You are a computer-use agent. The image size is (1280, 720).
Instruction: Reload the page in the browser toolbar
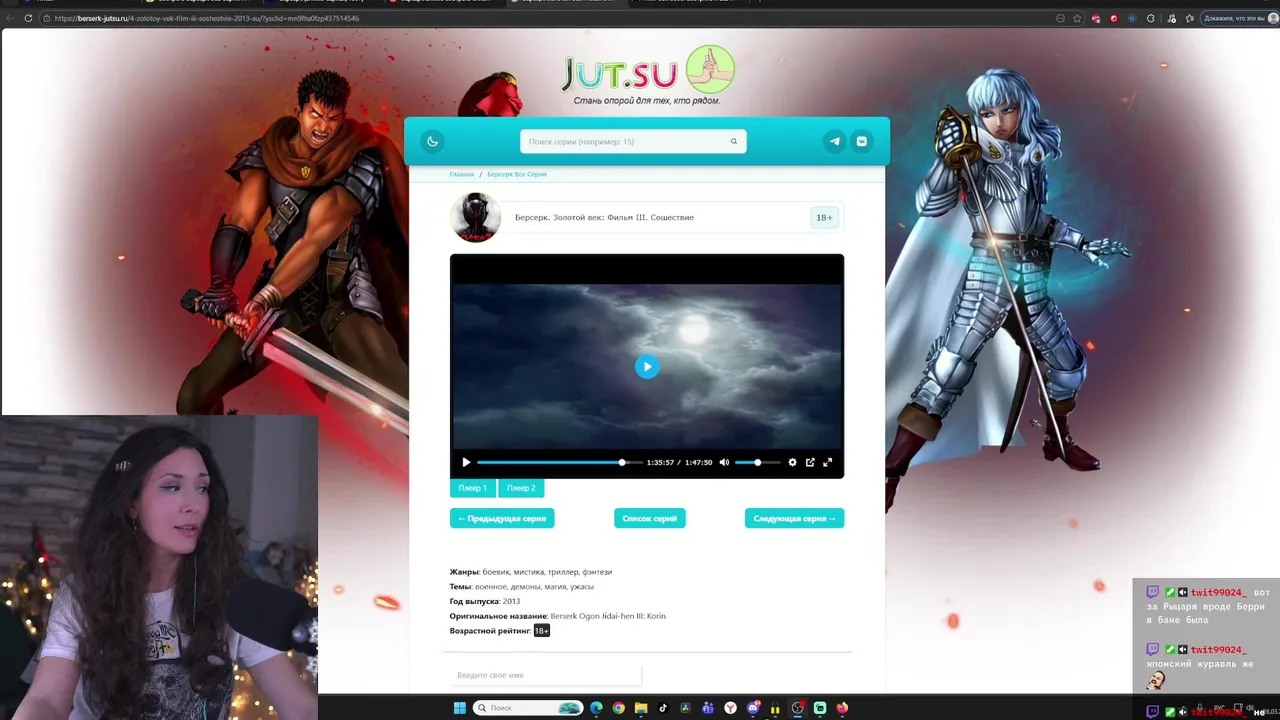pyautogui.click(x=28, y=18)
